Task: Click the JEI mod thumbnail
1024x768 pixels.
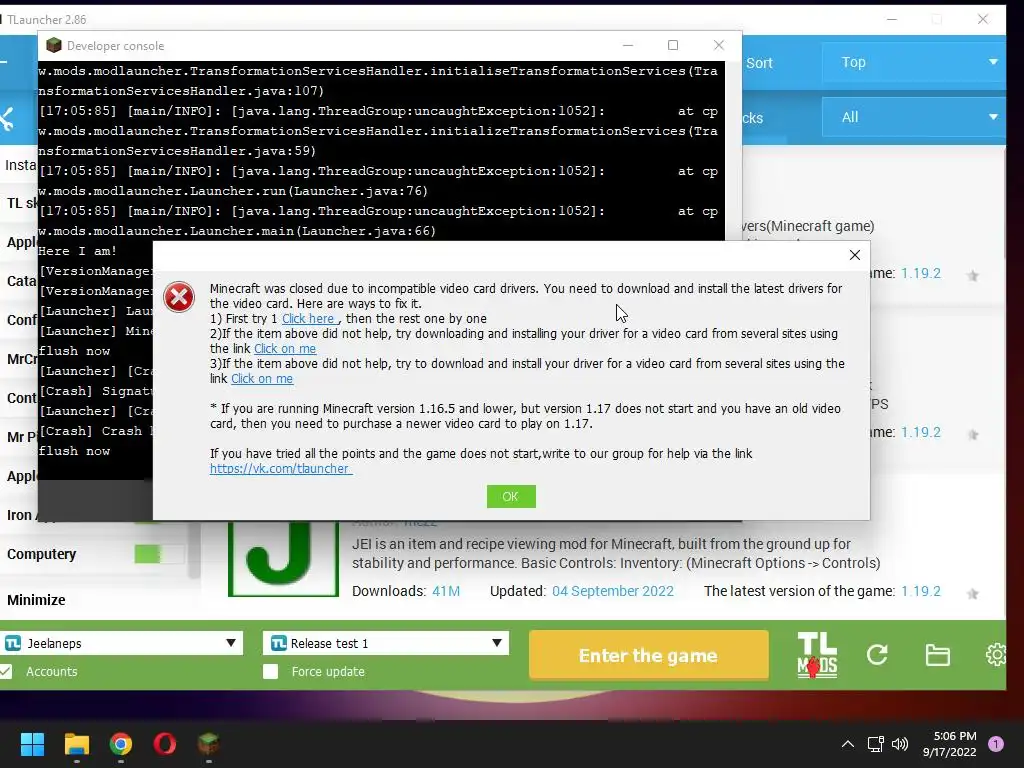Action: click(x=283, y=559)
